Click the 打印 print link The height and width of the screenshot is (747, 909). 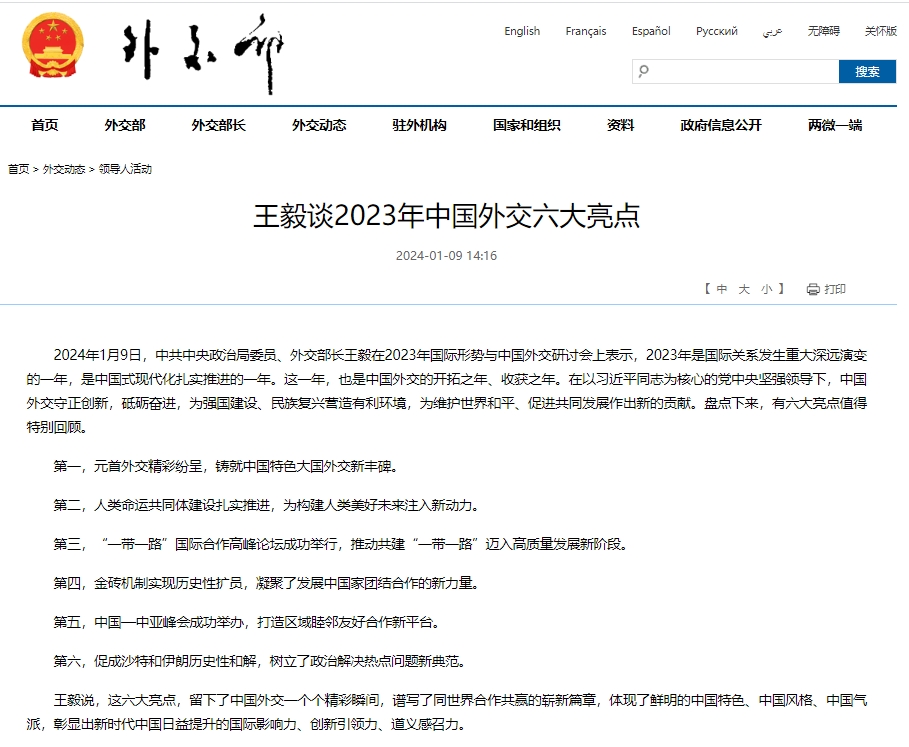[x=835, y=289]
